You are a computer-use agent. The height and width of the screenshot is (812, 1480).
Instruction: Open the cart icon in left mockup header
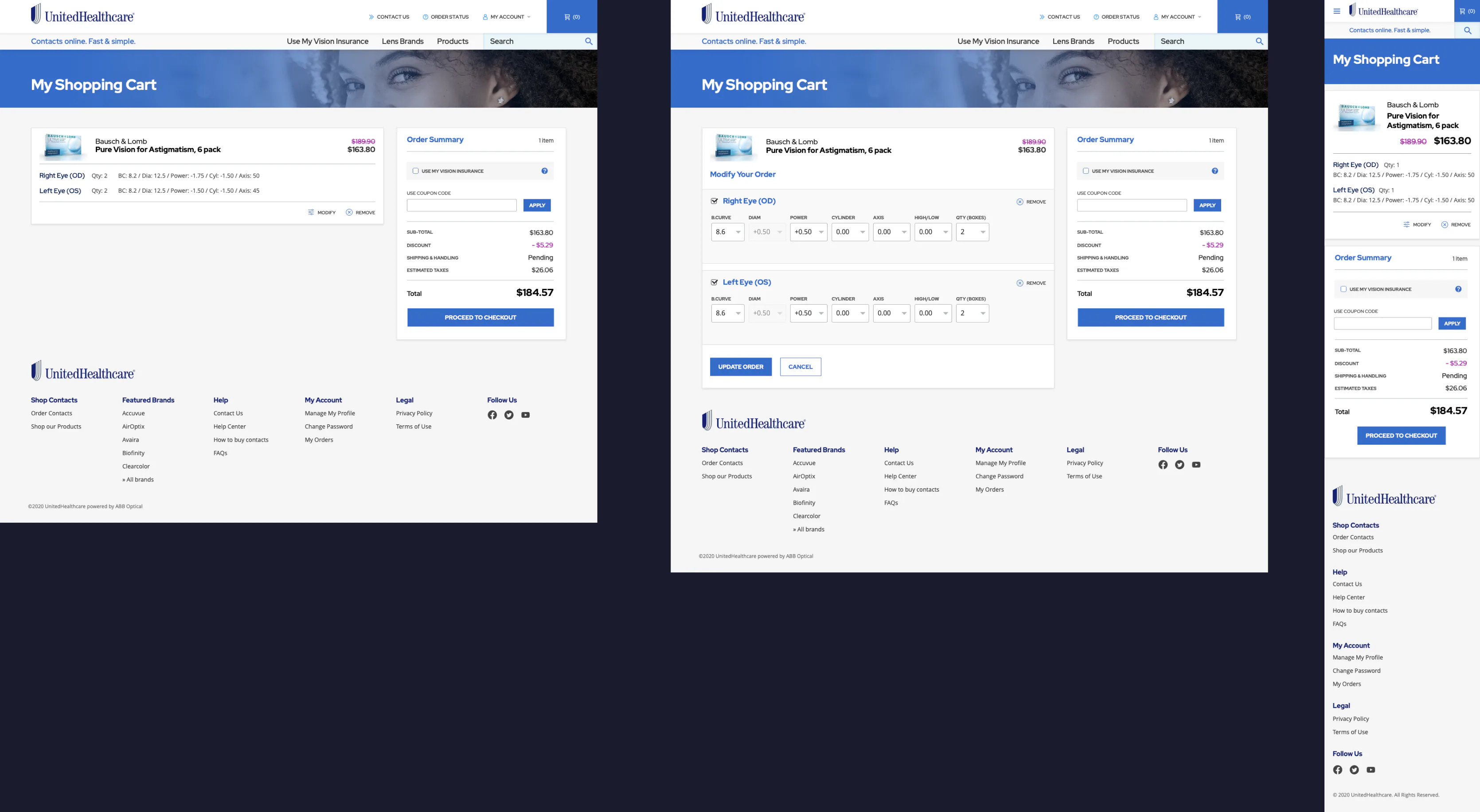tap(572, 17)
